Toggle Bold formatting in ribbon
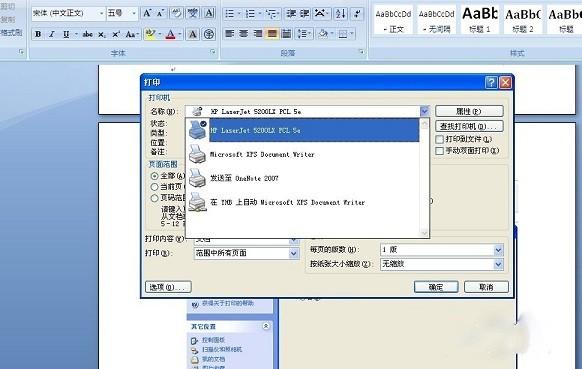 click(x=38, y=34)
